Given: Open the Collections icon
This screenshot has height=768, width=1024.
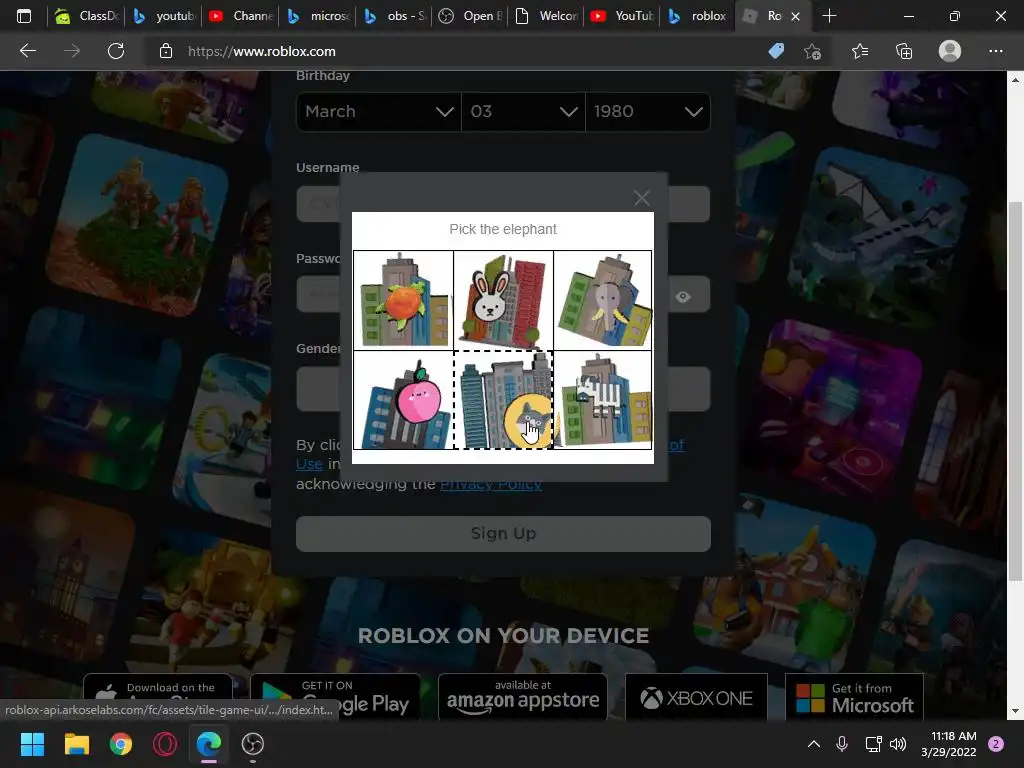Looking at the screenshot, I should [904, 51].
